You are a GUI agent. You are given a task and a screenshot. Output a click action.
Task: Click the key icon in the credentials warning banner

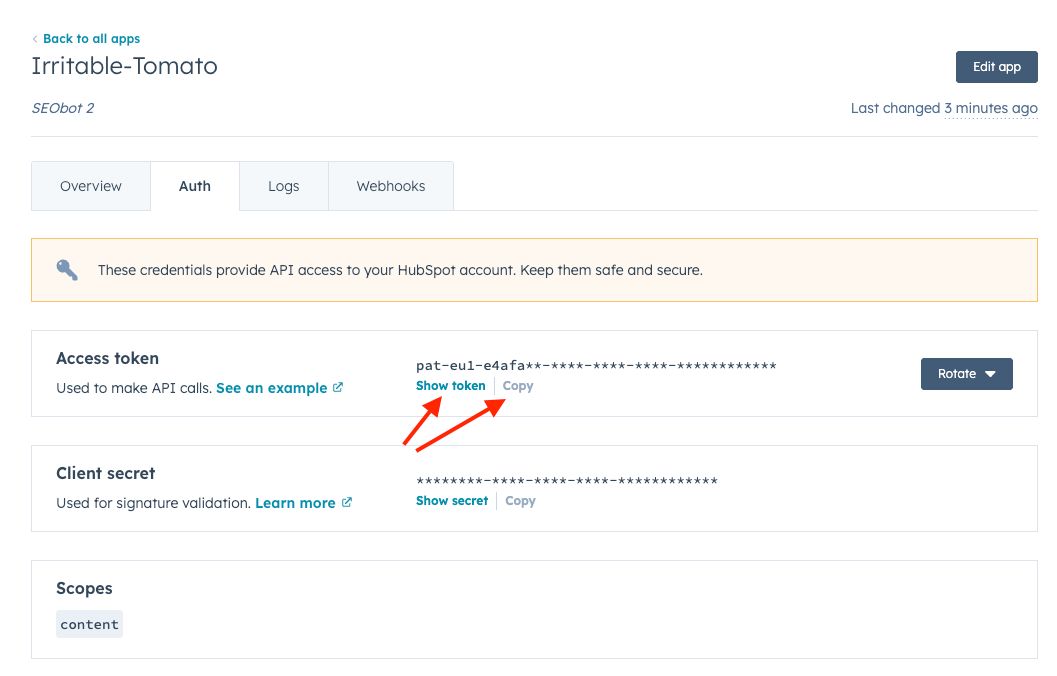click(67, 270)
